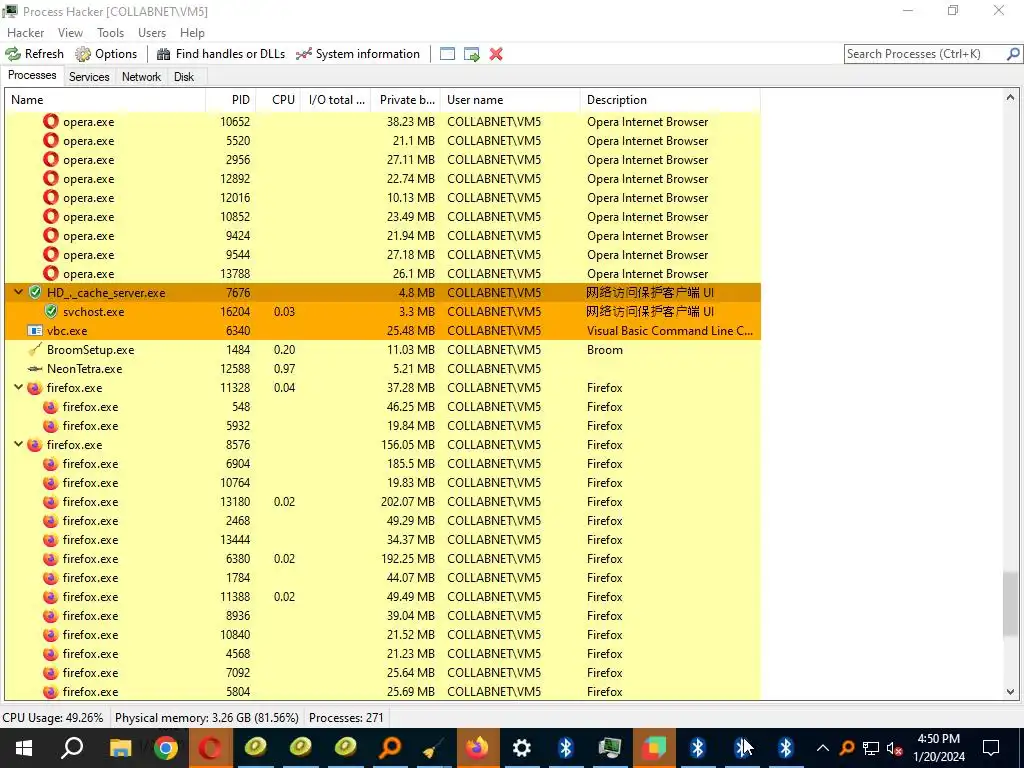Click the Refresh toolbar button
The height and width of the screenshot is (768, 1024).
[x=35, y=54]
